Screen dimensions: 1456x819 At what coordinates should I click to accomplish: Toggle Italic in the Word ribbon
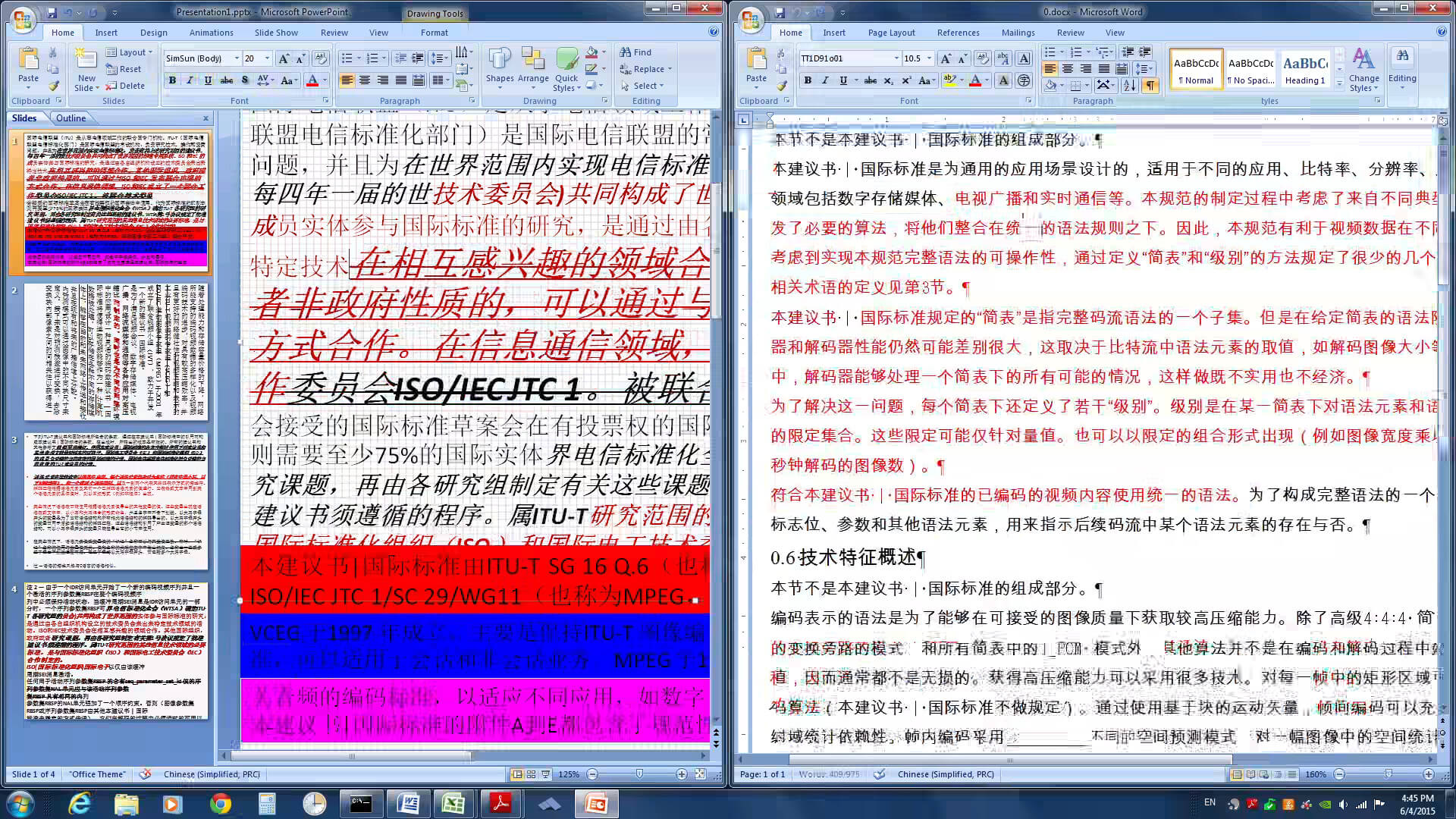point(825,80)
